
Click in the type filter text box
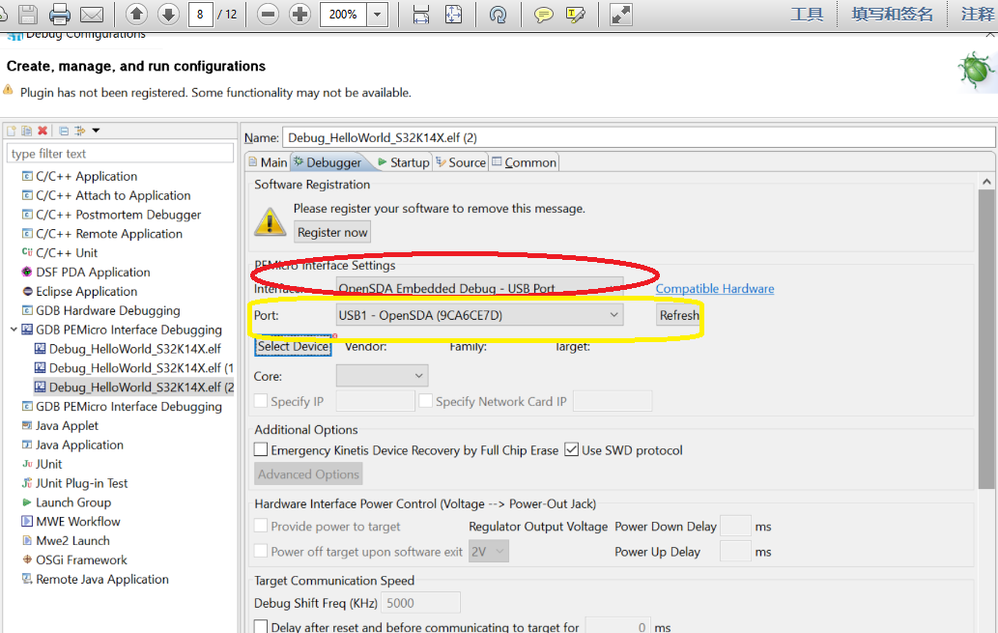pyautogui.click(x=120, y=153)
